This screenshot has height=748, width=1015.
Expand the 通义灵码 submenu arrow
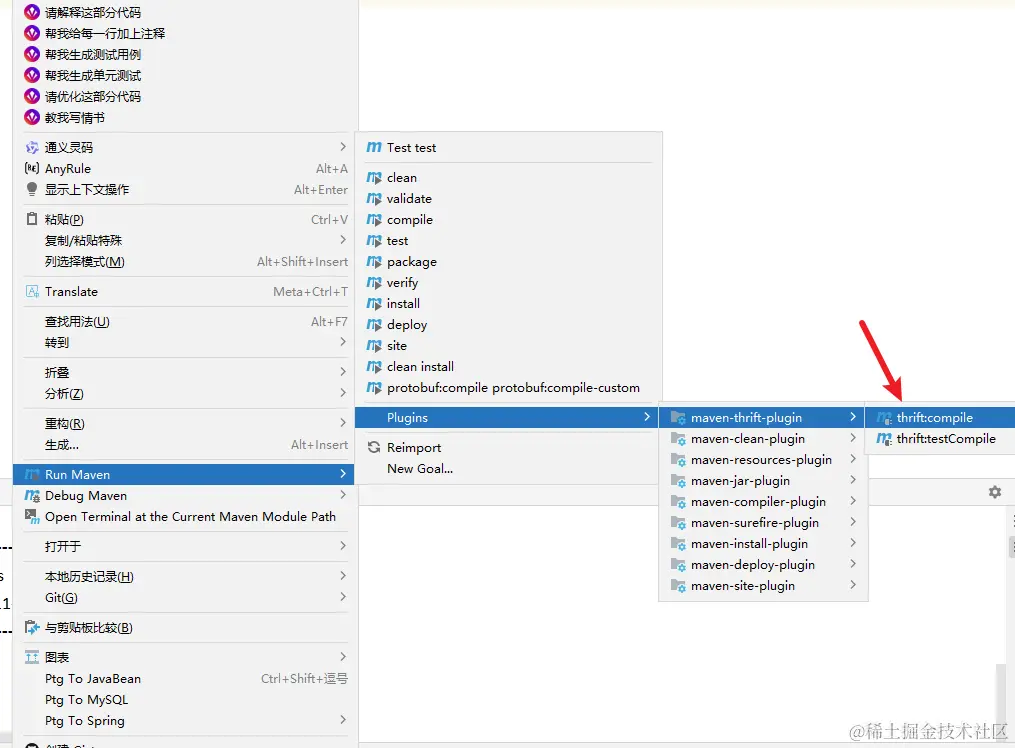pyautogui.click(x=342, y=147)
